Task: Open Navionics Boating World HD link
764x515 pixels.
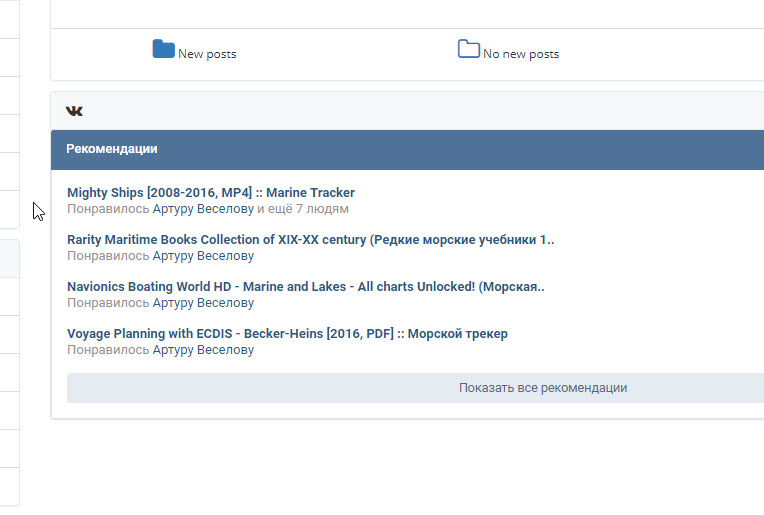Action: (305, 287)
